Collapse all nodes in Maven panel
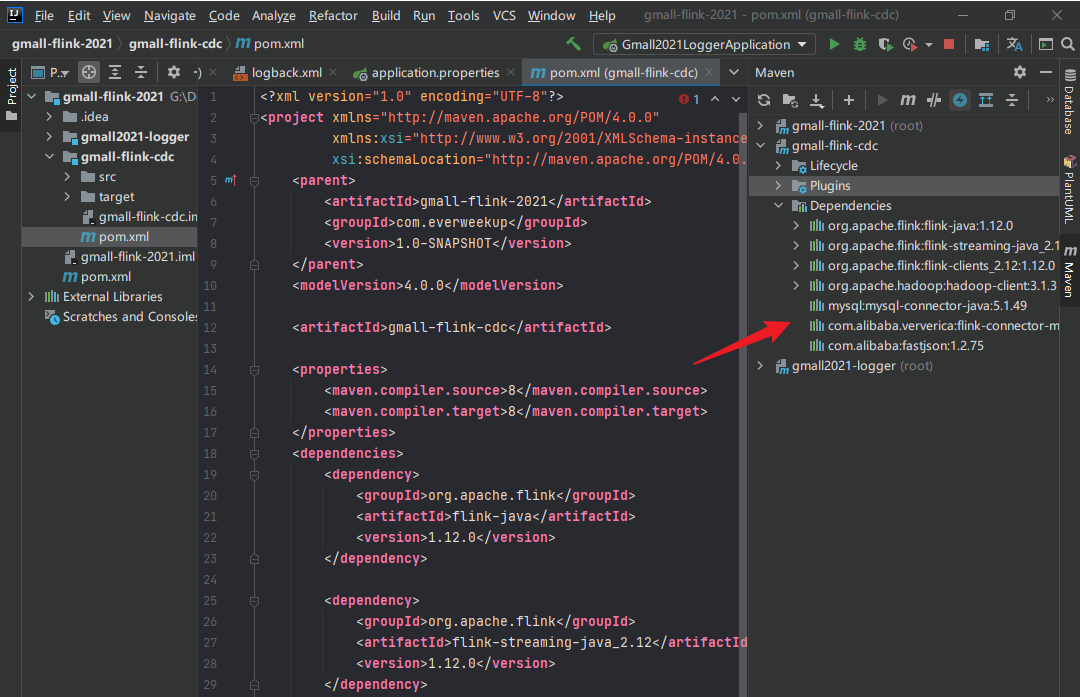Viewport: 1080px width, 697px height. click(1012, 100)
